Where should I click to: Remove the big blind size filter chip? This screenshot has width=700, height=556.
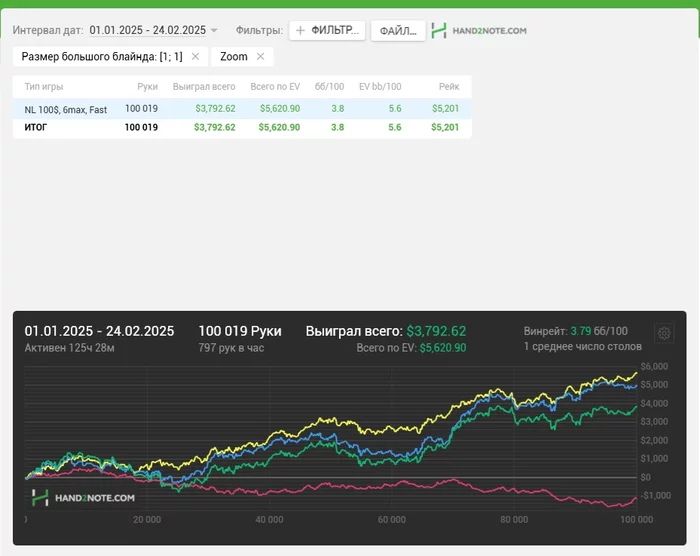(195, 57)
